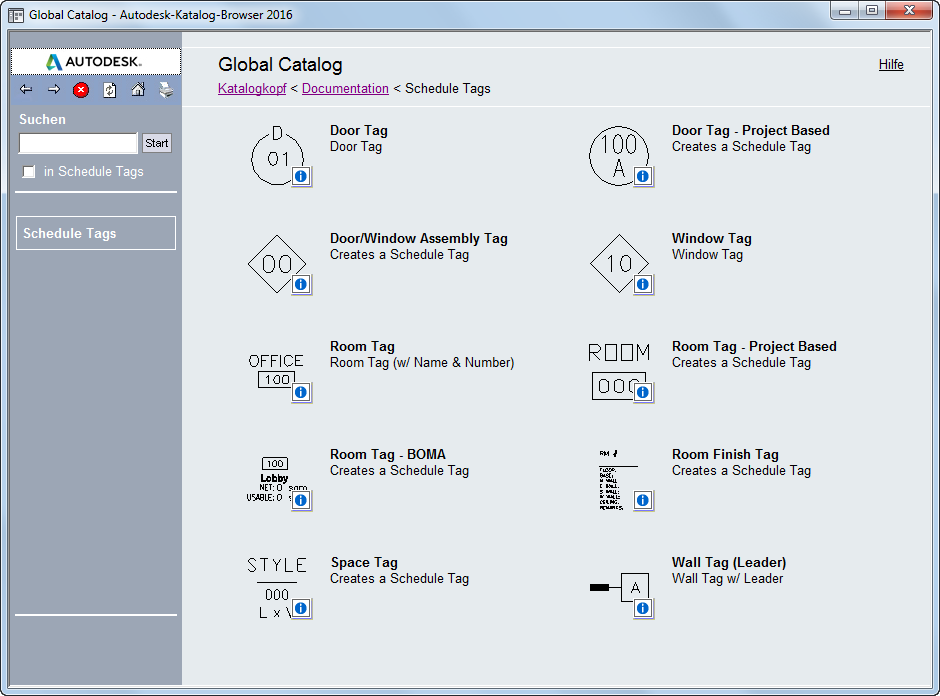Image resolution: width=940 pixels, height=696 pixels.
Task: Click the Wall Tag (Leader) title
Action: click(x=729, y=562)
